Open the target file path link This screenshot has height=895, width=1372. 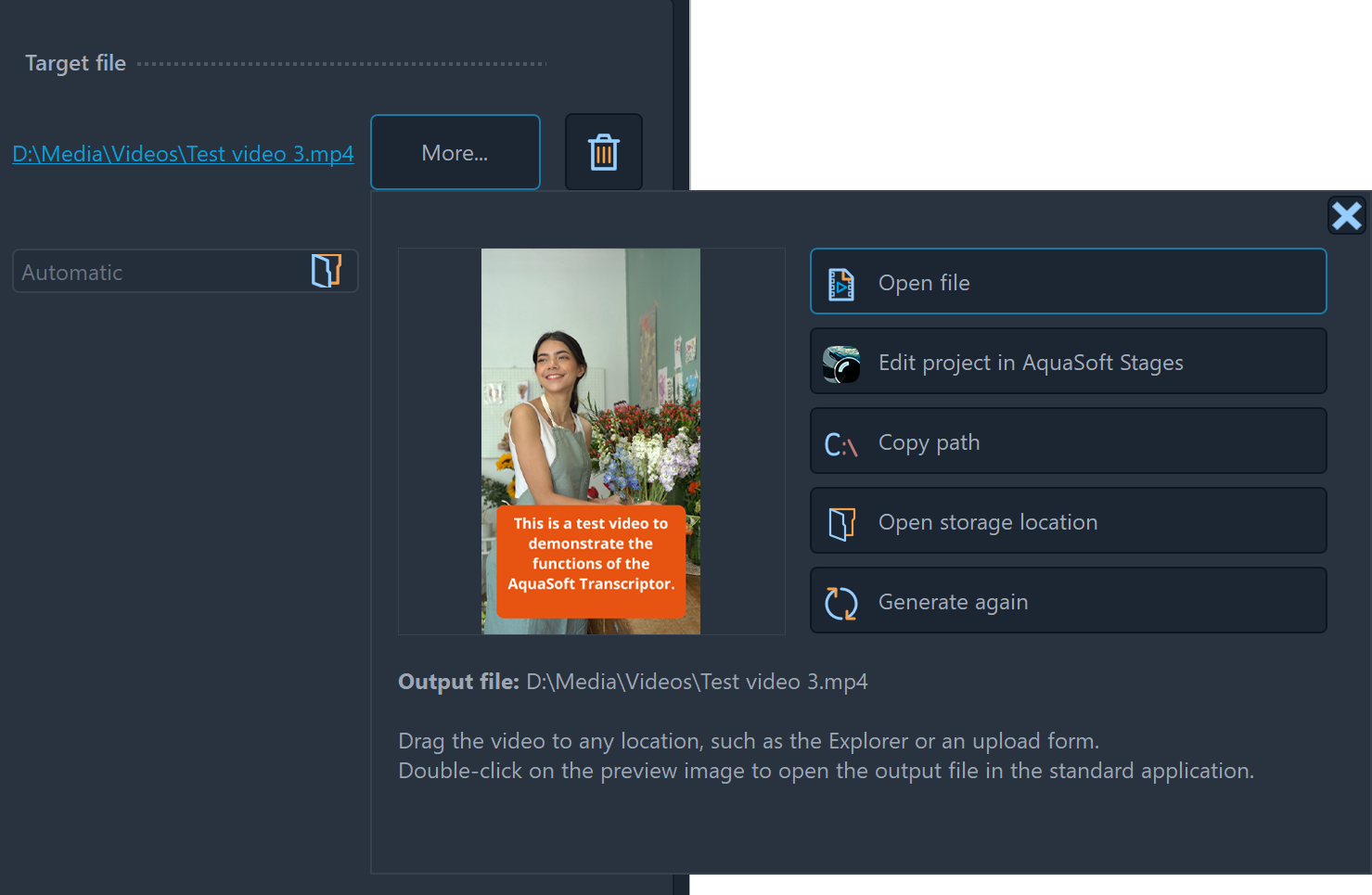[183, 154]
